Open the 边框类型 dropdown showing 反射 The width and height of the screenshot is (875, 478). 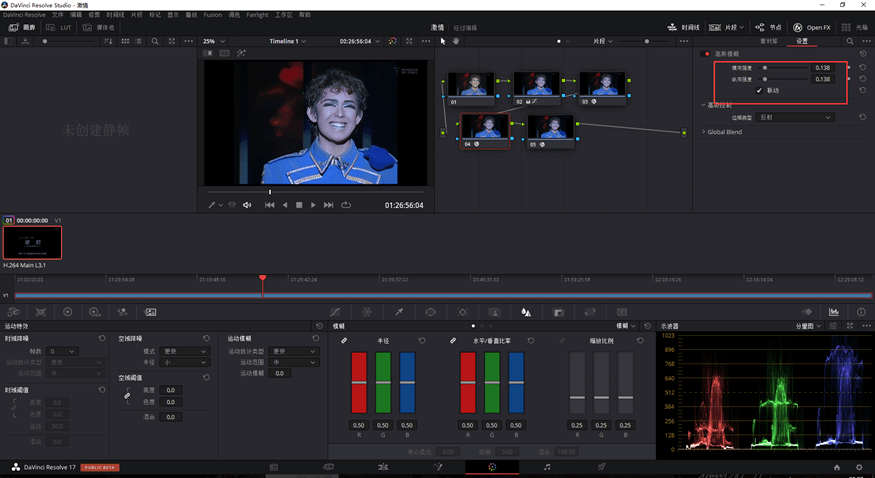click(796, 117)
